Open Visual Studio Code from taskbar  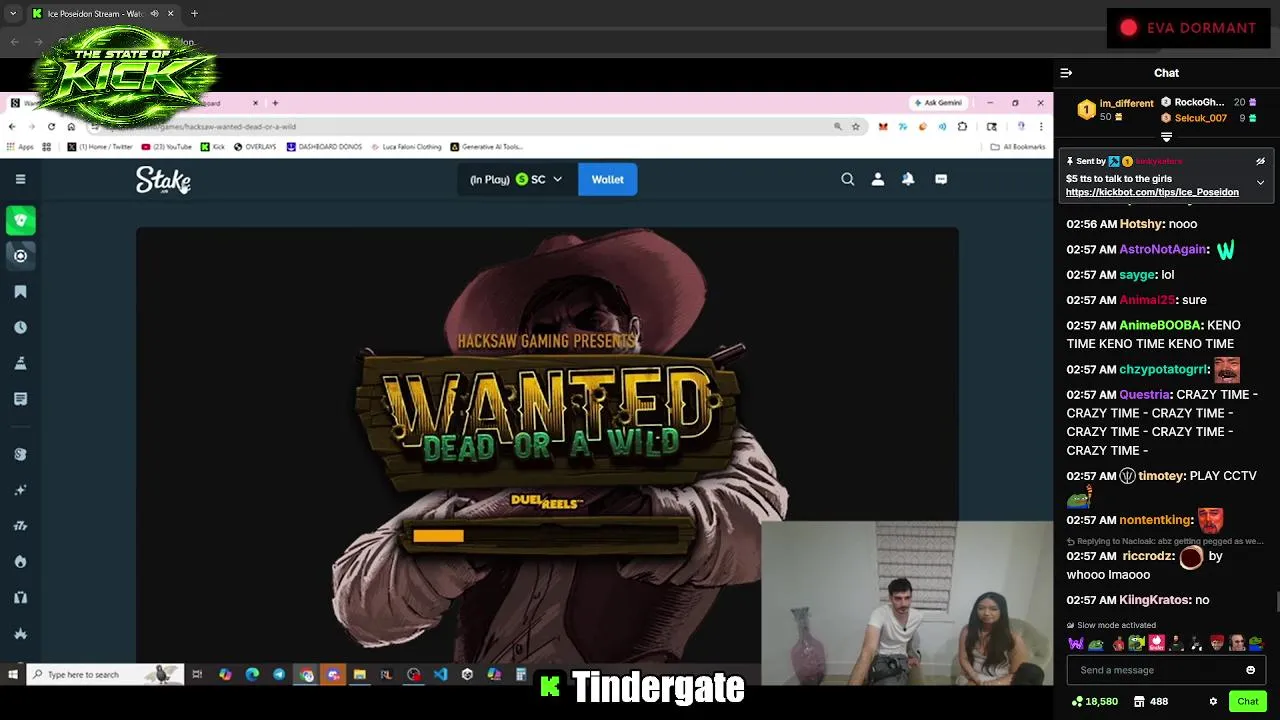coord(440,675)
